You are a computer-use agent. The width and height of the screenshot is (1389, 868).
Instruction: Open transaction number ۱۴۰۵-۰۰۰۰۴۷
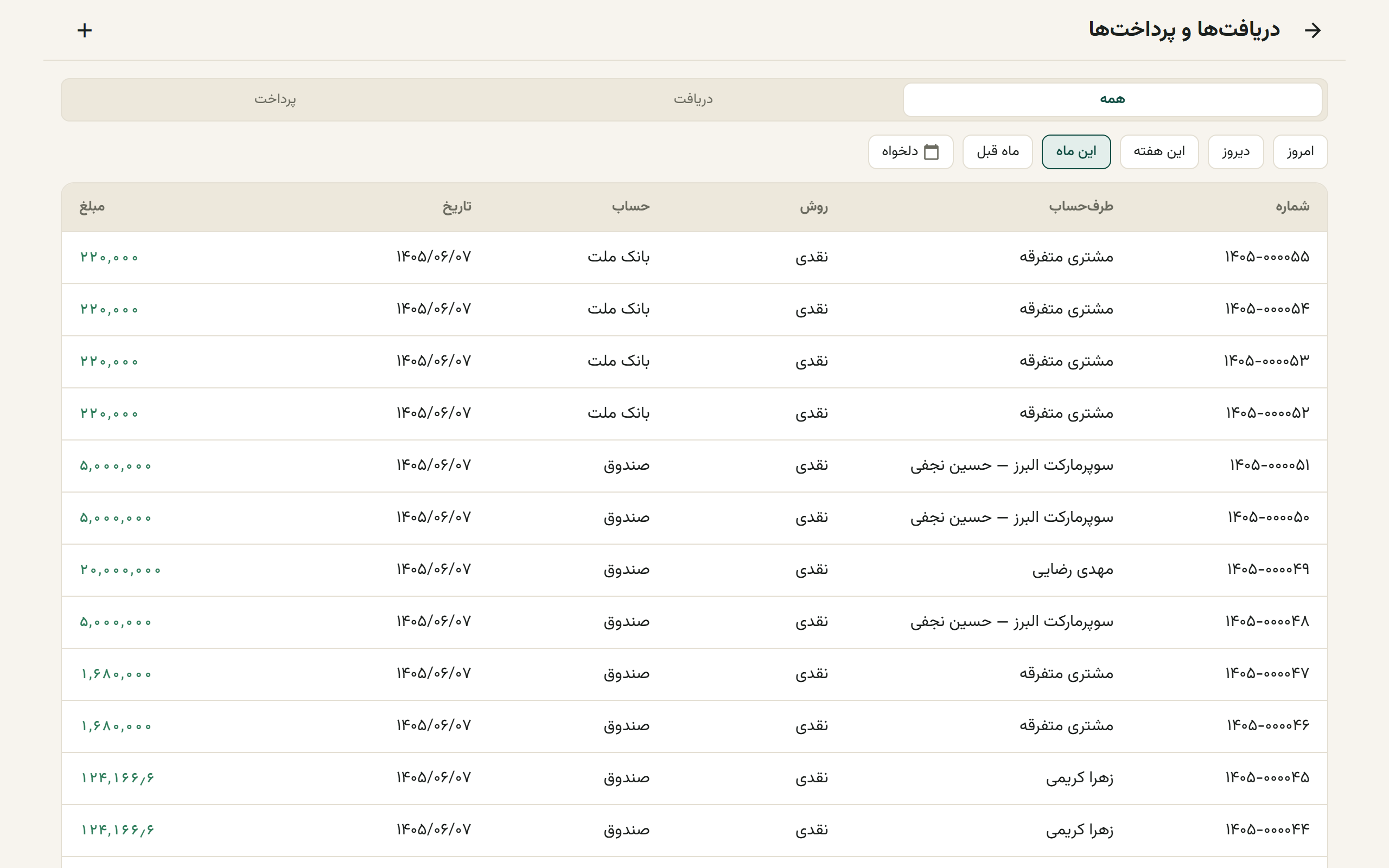click(694, 674)
